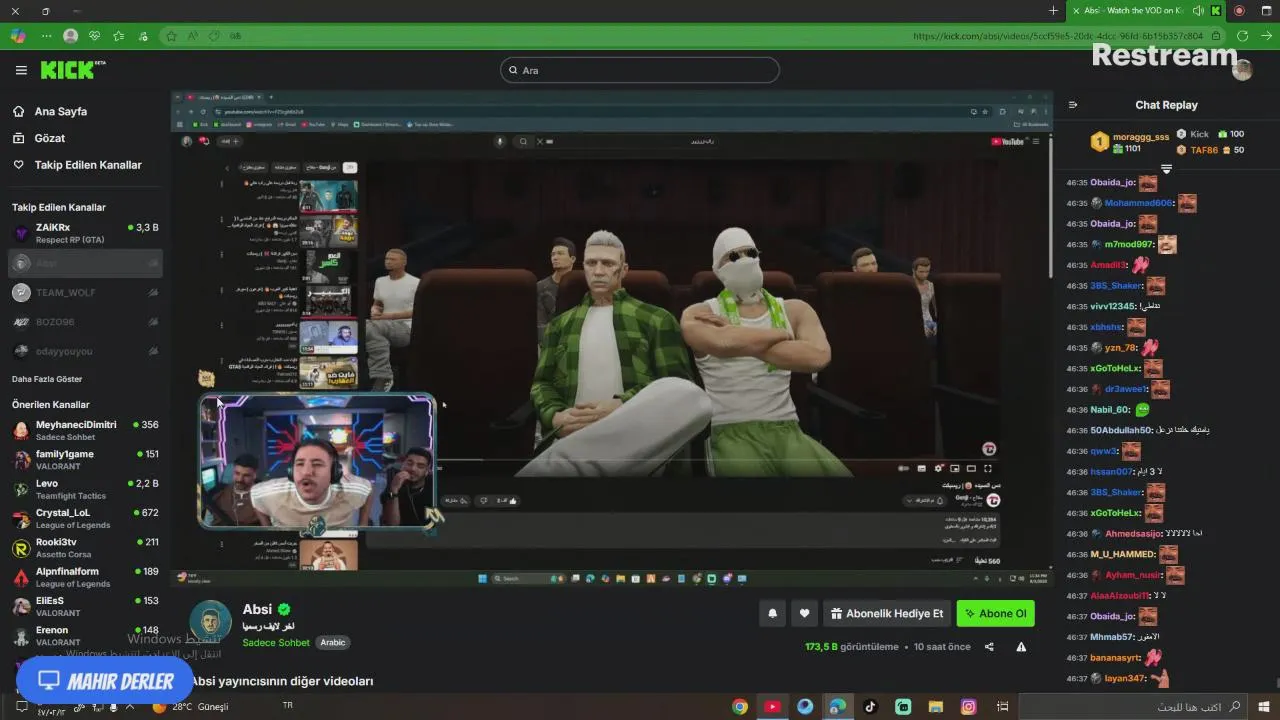Toggle channel notification bell
1280x720 pixels.
pyautogui.click(x=772, y=614)
